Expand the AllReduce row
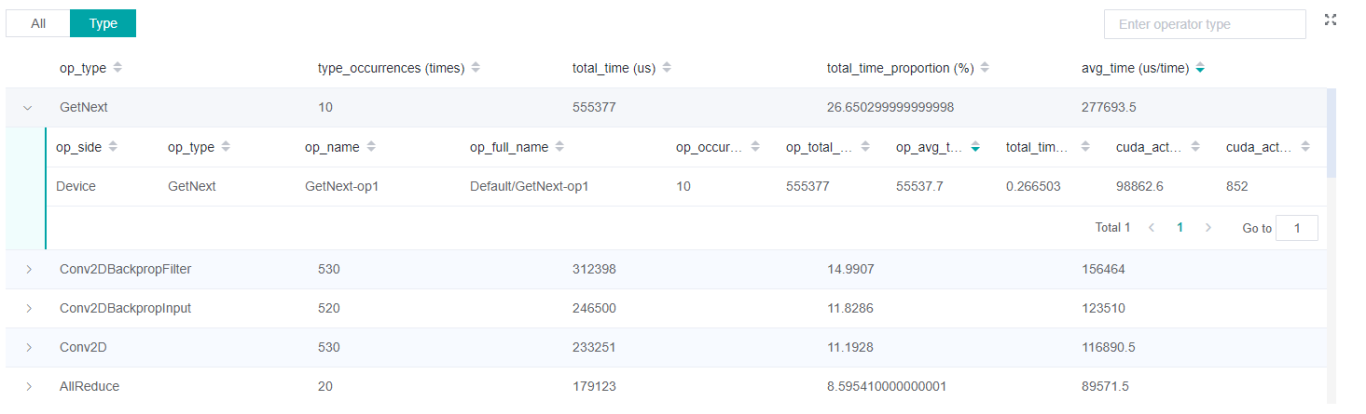The width and height of the screenshot is (1366, 414). tap(28, 386)
